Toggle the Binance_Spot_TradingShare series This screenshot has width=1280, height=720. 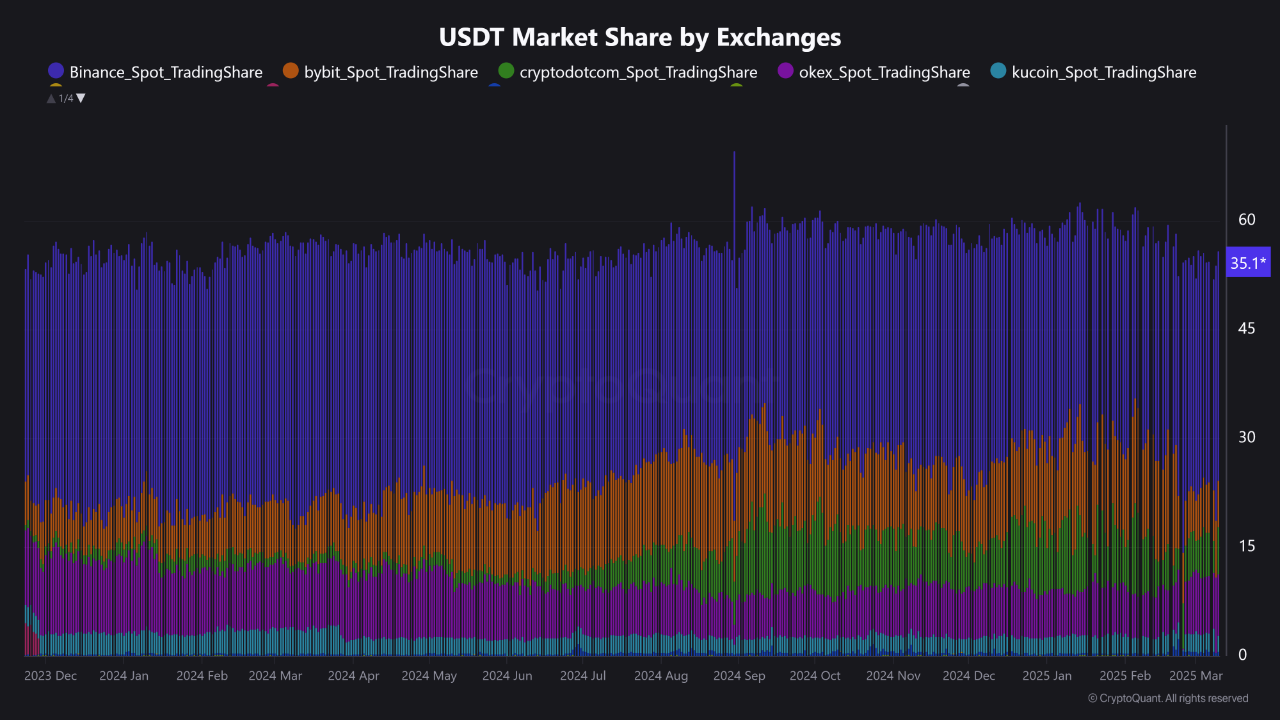tap(165, 72)
